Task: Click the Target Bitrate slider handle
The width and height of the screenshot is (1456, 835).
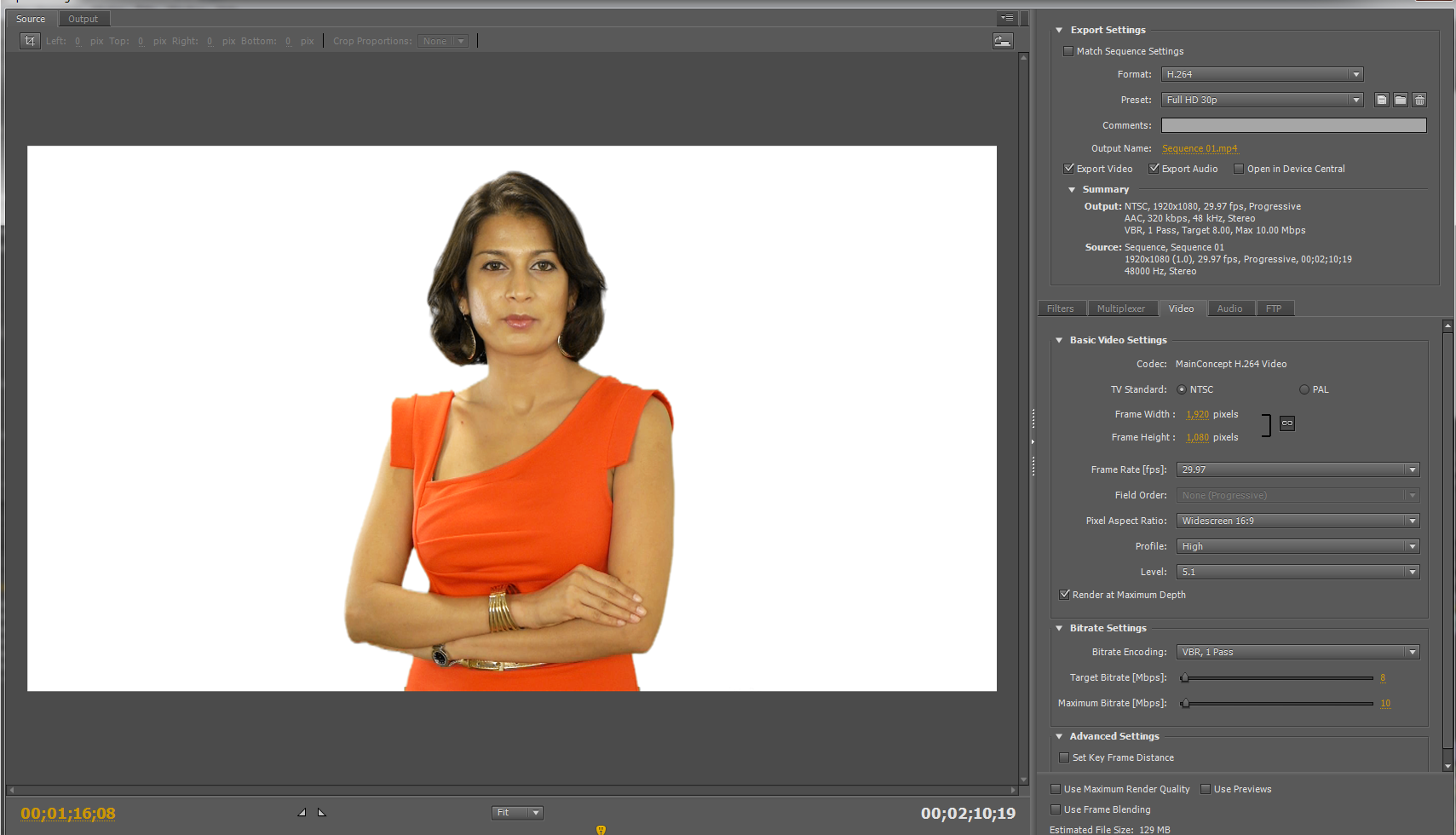Action: point(1184,678)
